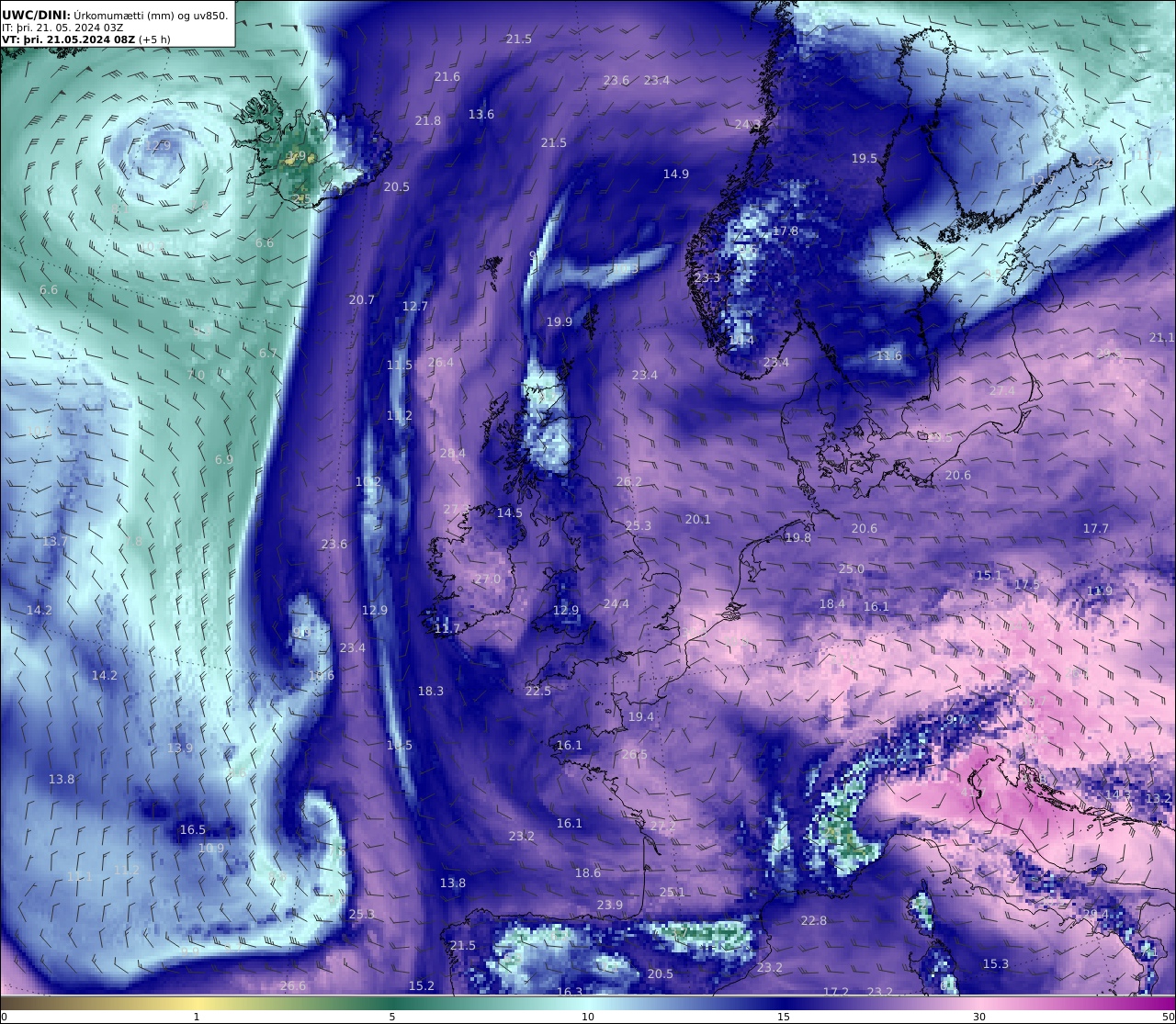
Task: Click the colorbar tick label 30
Action: coord(979,1017)
